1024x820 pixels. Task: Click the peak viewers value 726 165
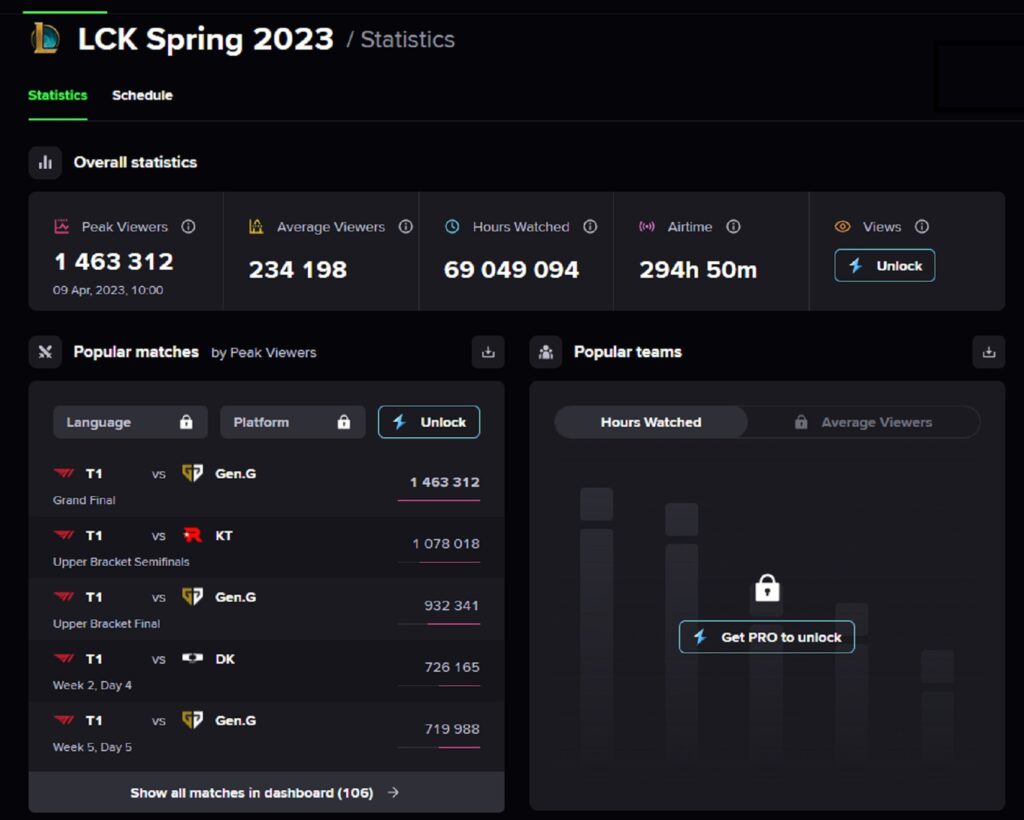(452, 667)
